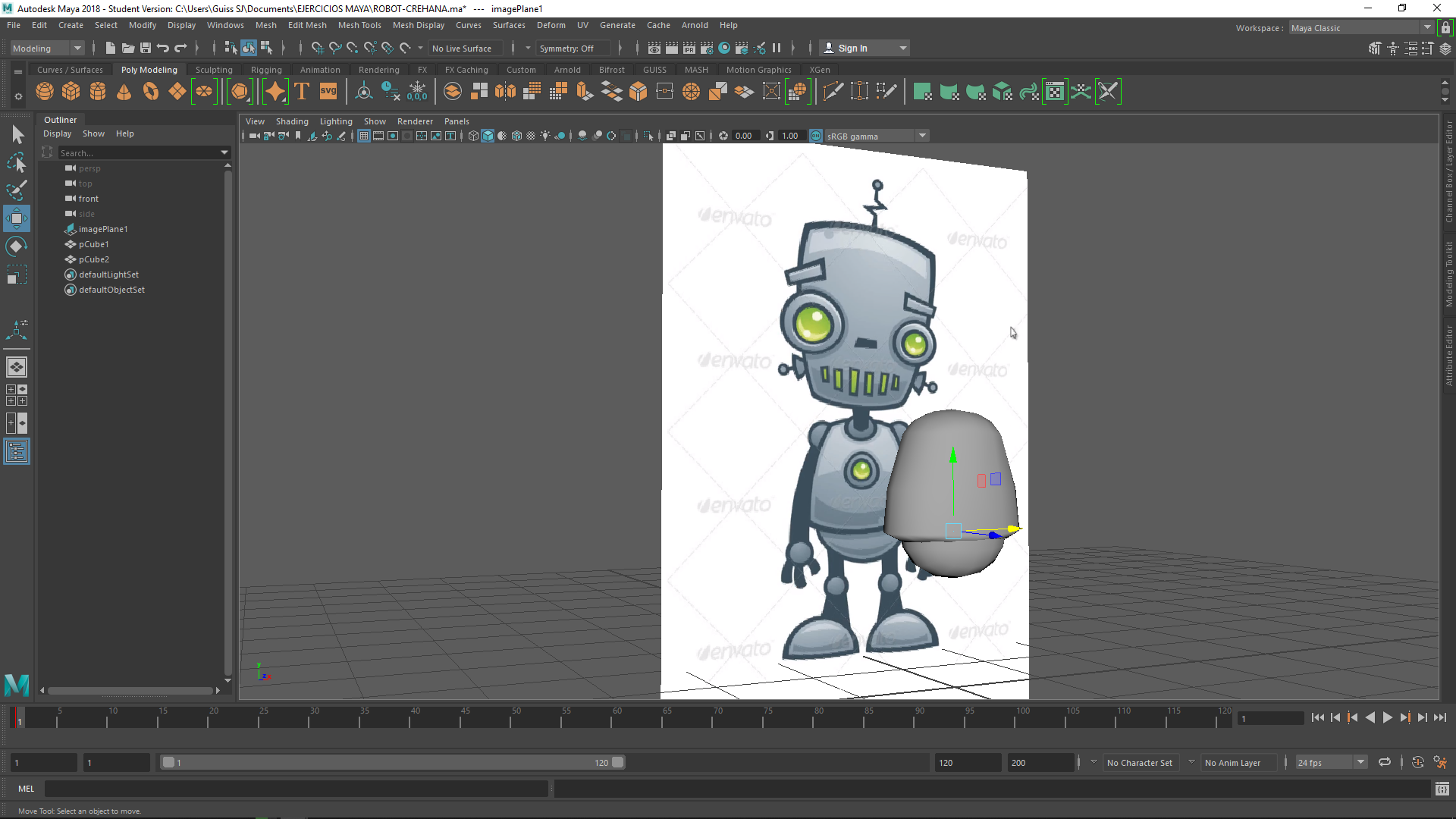Viewport: 1456px width, 819px height.
Task: Click the freeze transformations 0,0,0 icon
Action: [417, 92]
